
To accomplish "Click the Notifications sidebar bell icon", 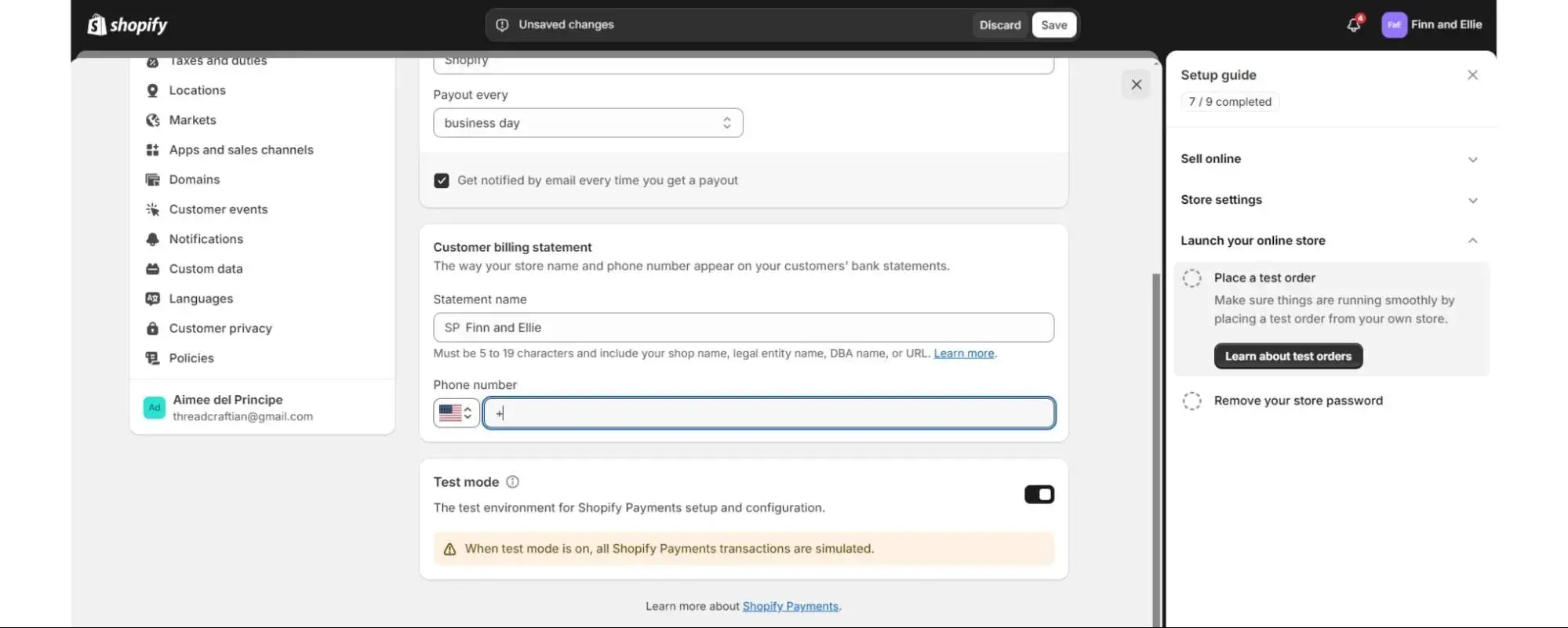I will point(152,239).
